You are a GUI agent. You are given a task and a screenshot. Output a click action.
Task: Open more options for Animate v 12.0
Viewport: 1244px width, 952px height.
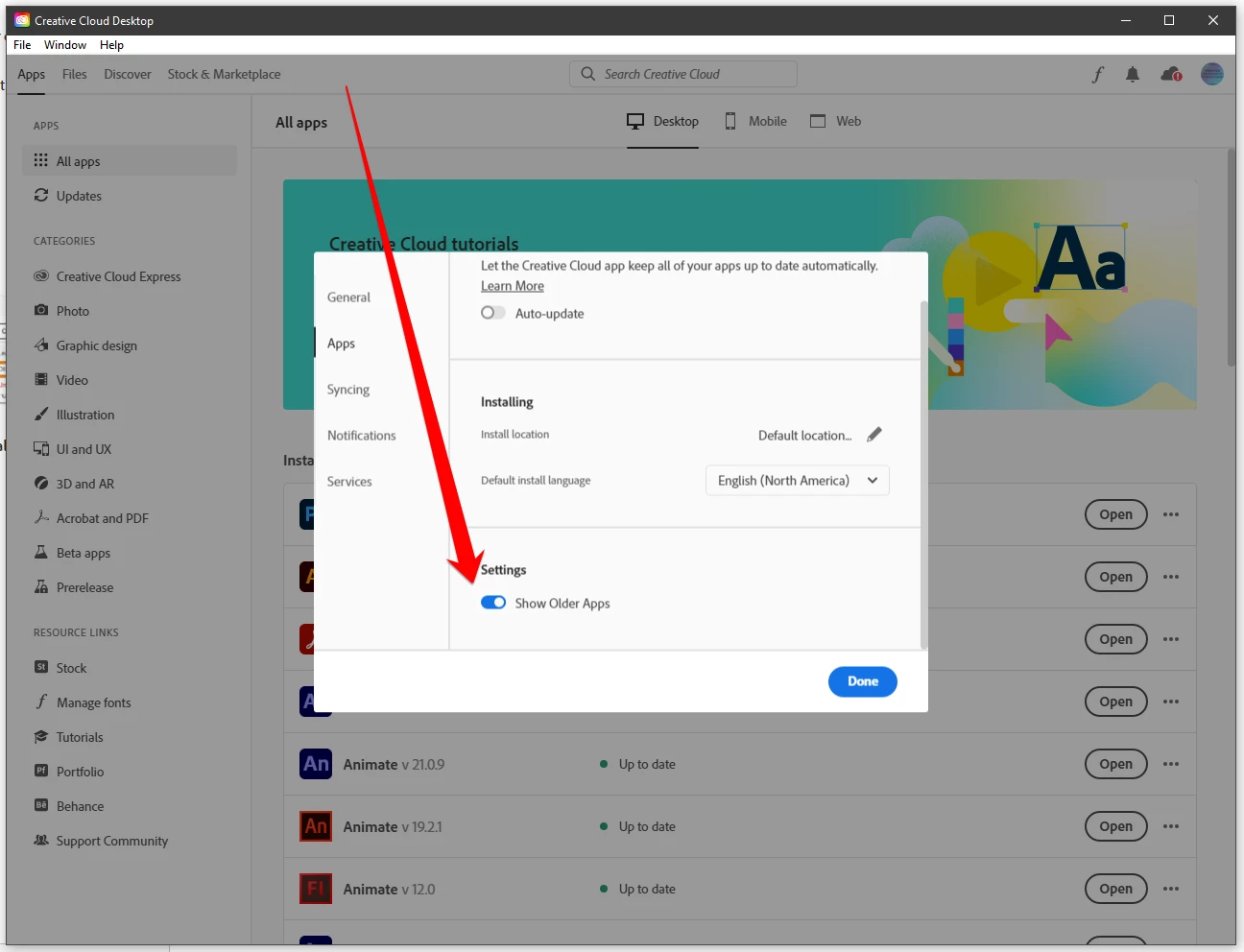[1171, 889]
